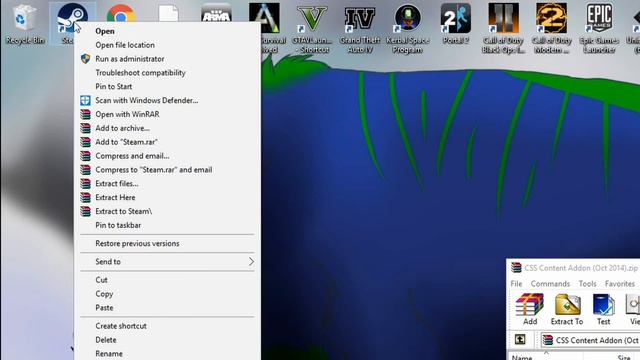Click the WinRAR Extract To toolbar icon
The height and width of the screenshot is (360, 640).
[567, 309]
